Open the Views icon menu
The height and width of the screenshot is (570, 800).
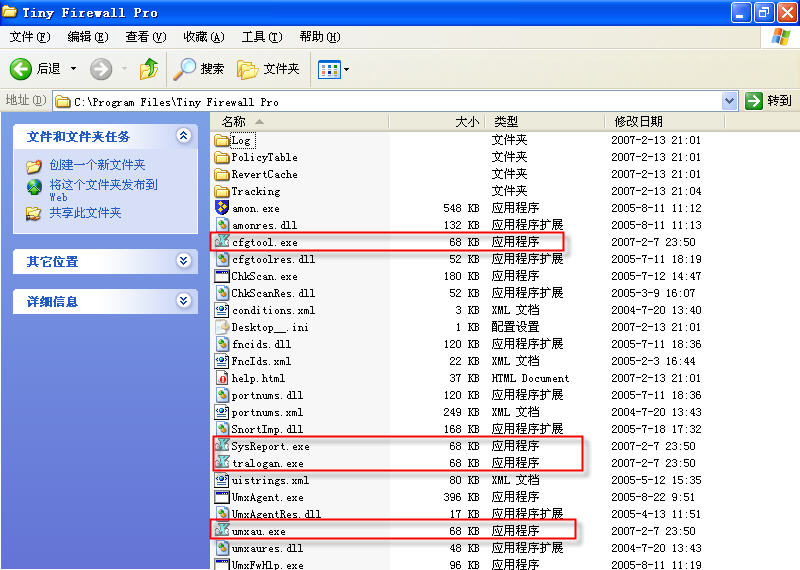click(329, 69)
